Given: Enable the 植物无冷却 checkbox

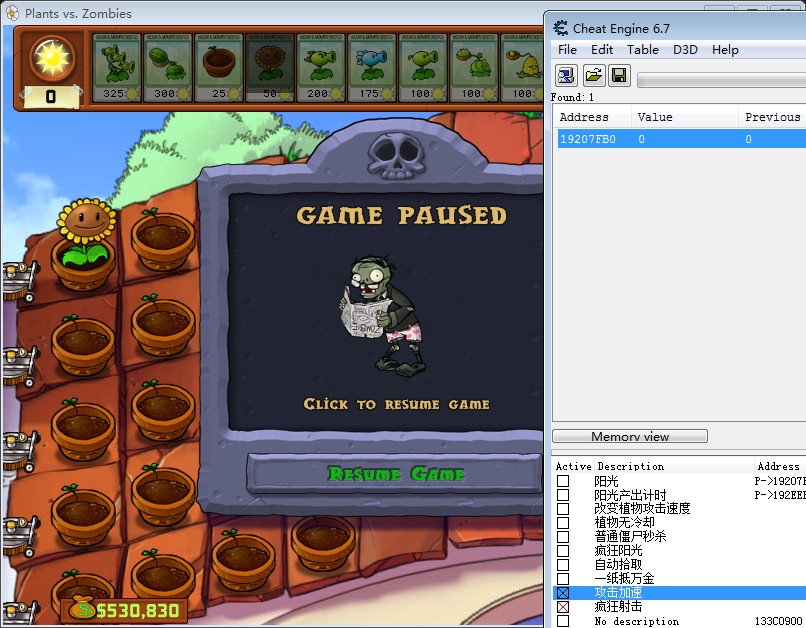Looking at the screenshot, I should click(563, 523).
